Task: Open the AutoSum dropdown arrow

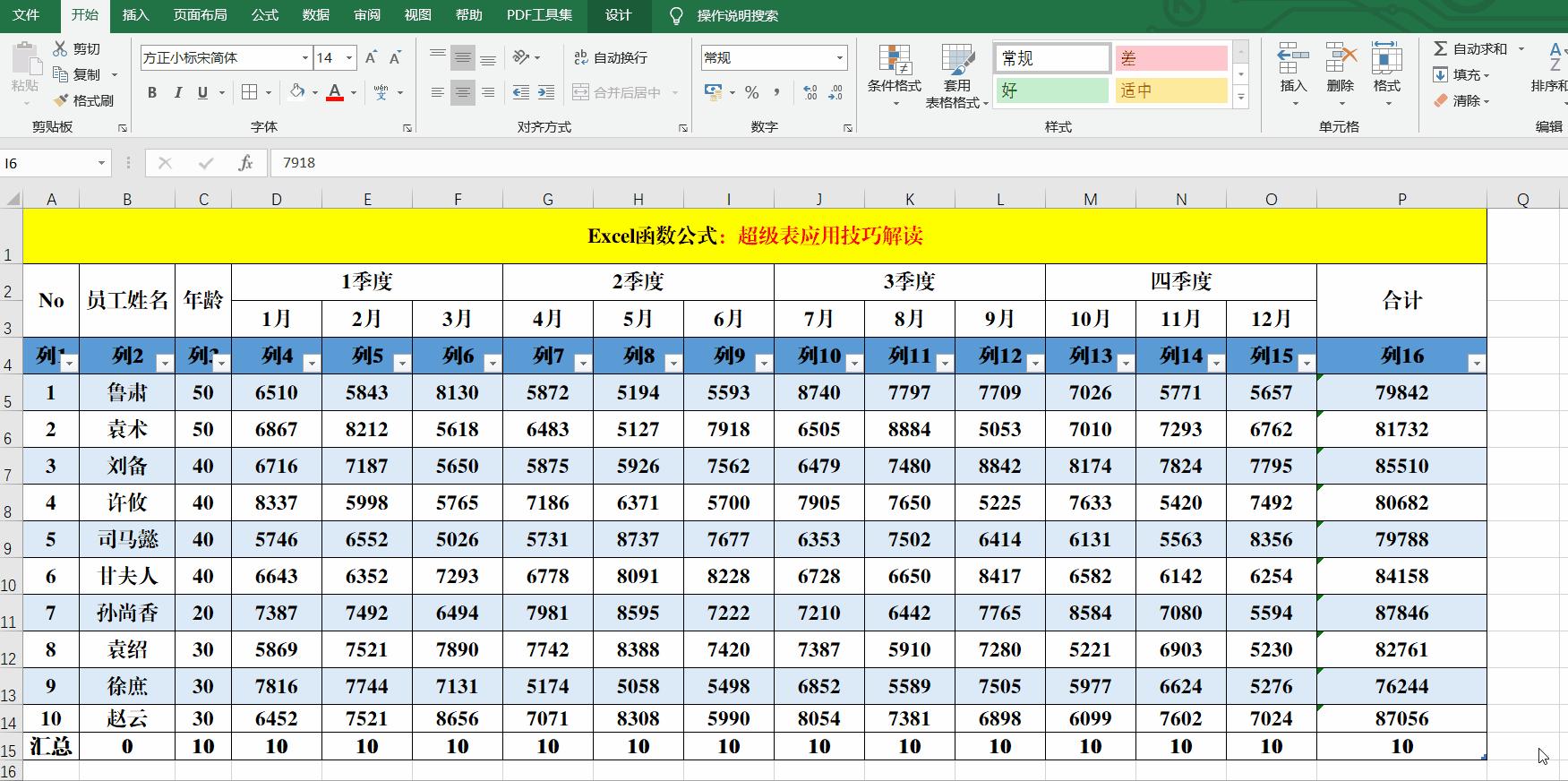Action: [1521, 48]
